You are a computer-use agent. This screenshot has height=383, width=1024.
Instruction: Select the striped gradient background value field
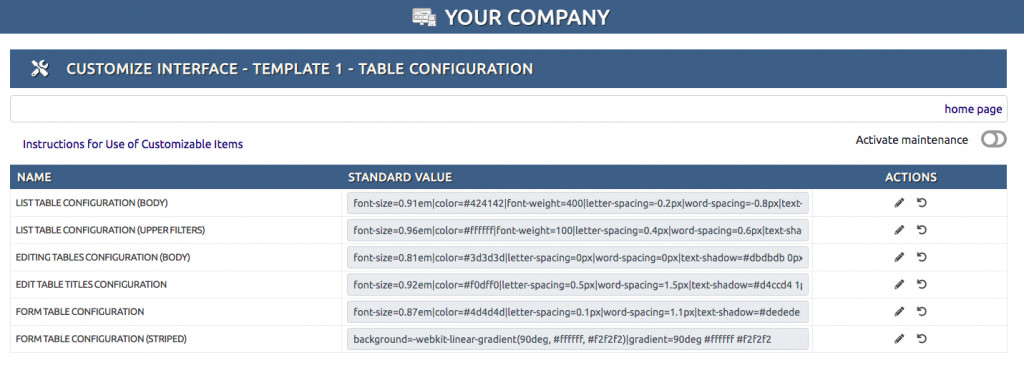pos(578,339)
